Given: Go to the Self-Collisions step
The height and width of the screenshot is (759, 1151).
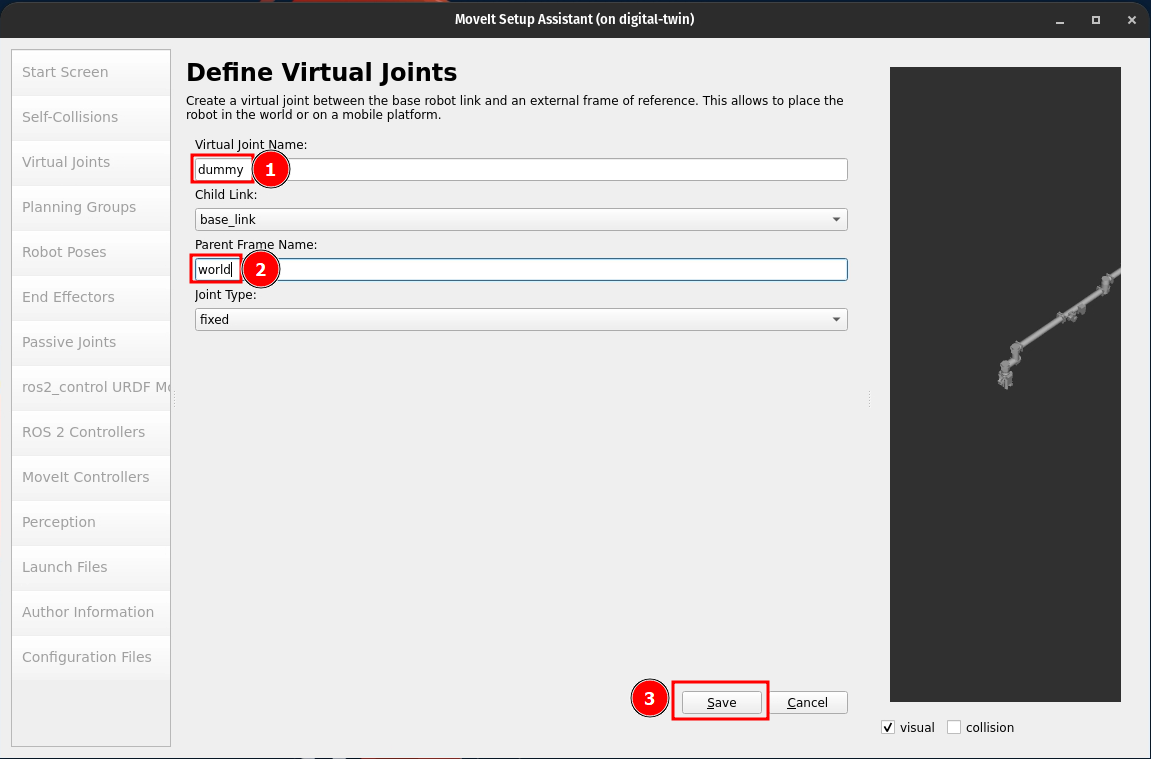Looking at the screenshot, I should click(x=70, y=117).
